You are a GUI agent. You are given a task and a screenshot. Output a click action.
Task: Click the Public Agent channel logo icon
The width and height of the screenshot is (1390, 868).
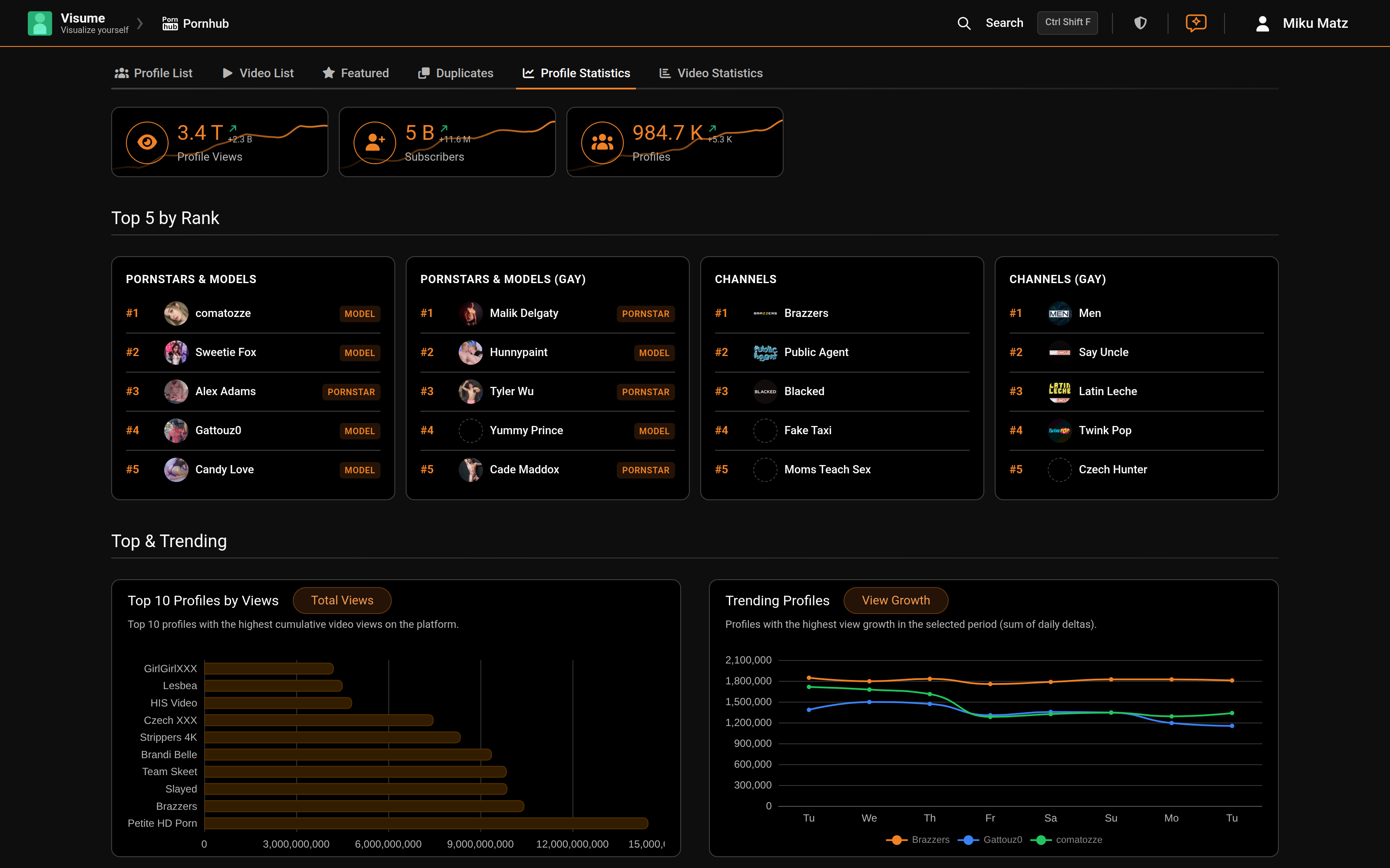point(765,353)
